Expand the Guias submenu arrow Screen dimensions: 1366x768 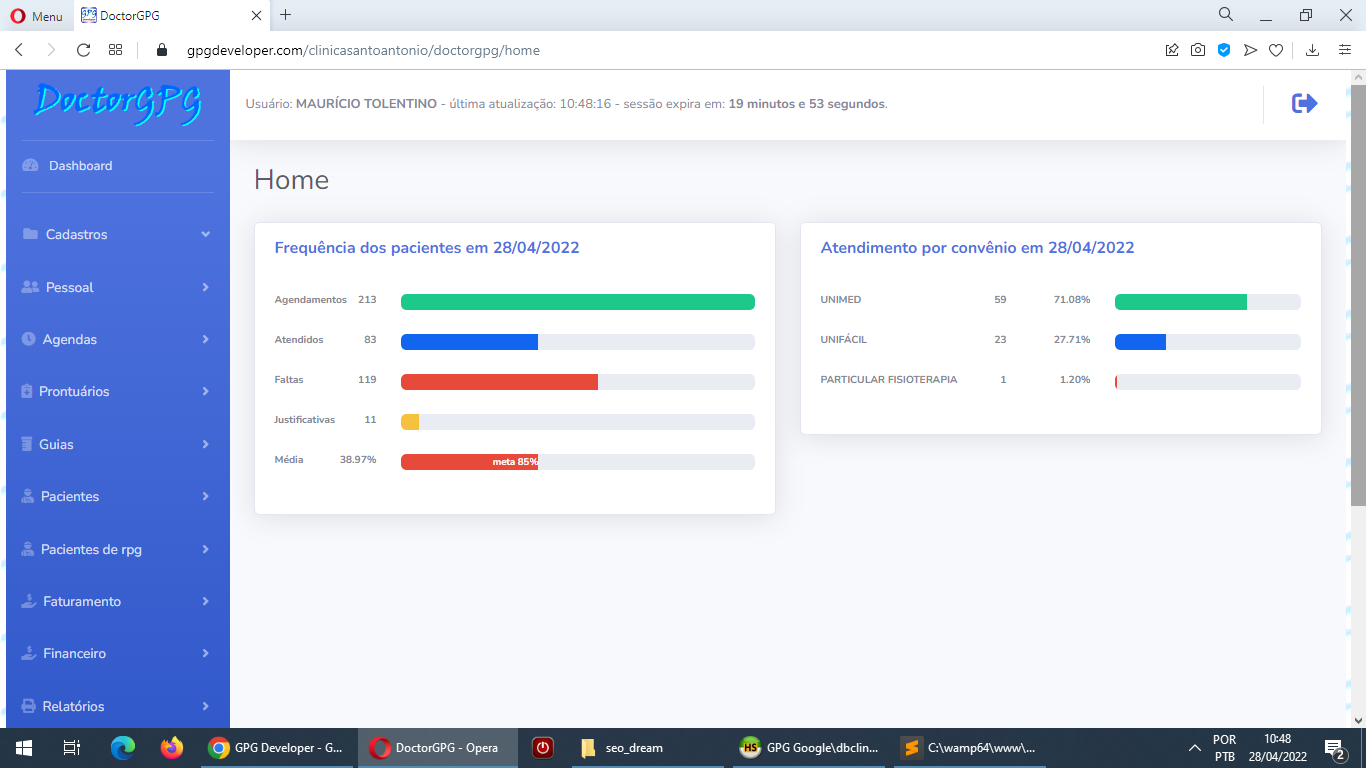click(205, 444)
